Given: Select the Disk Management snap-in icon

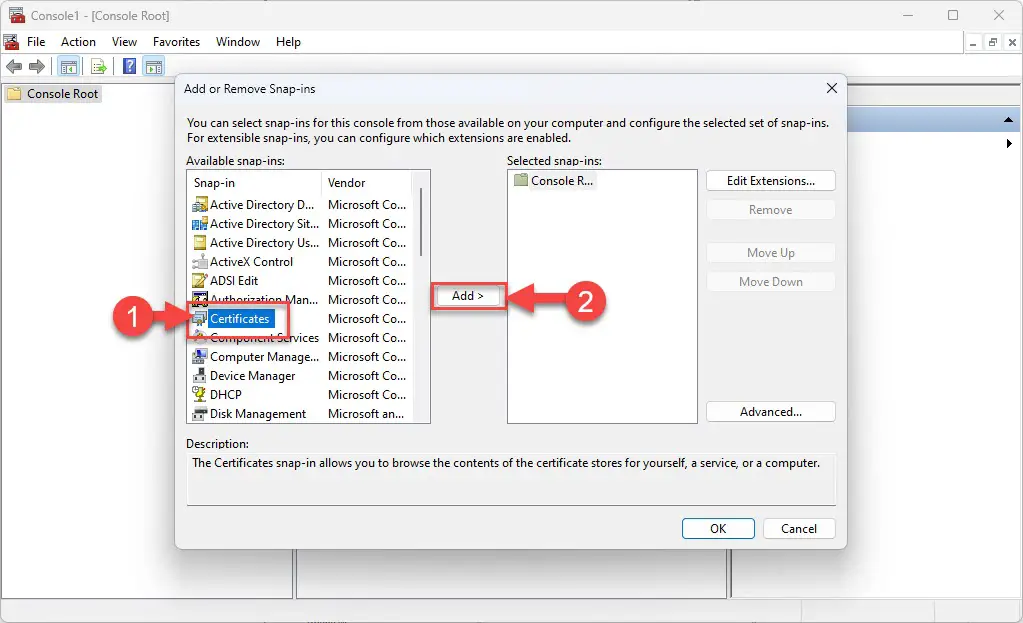Looking at the screenshot, I should (200, 414).
